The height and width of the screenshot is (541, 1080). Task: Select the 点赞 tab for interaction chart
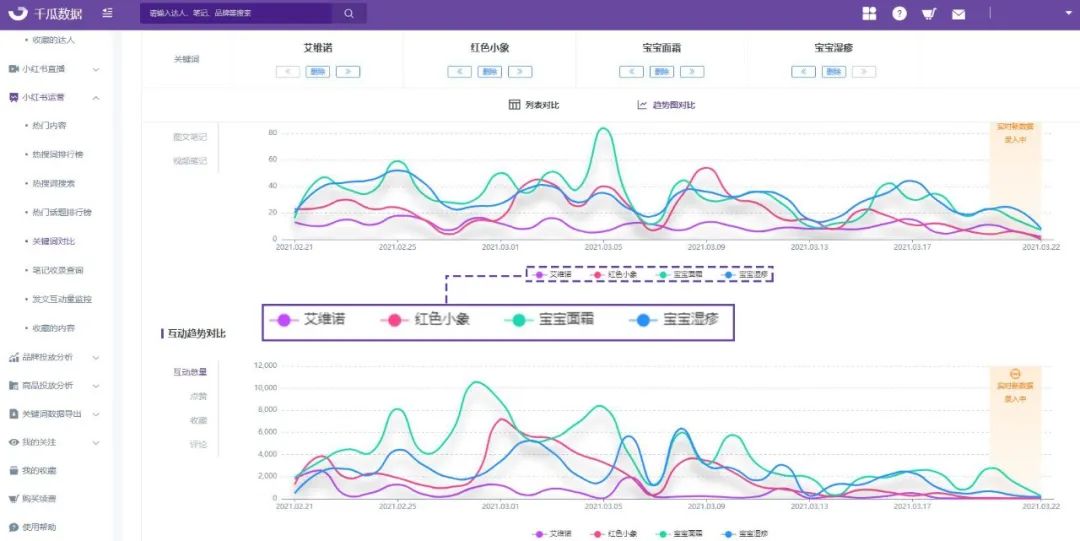click(x=198, y=396)
